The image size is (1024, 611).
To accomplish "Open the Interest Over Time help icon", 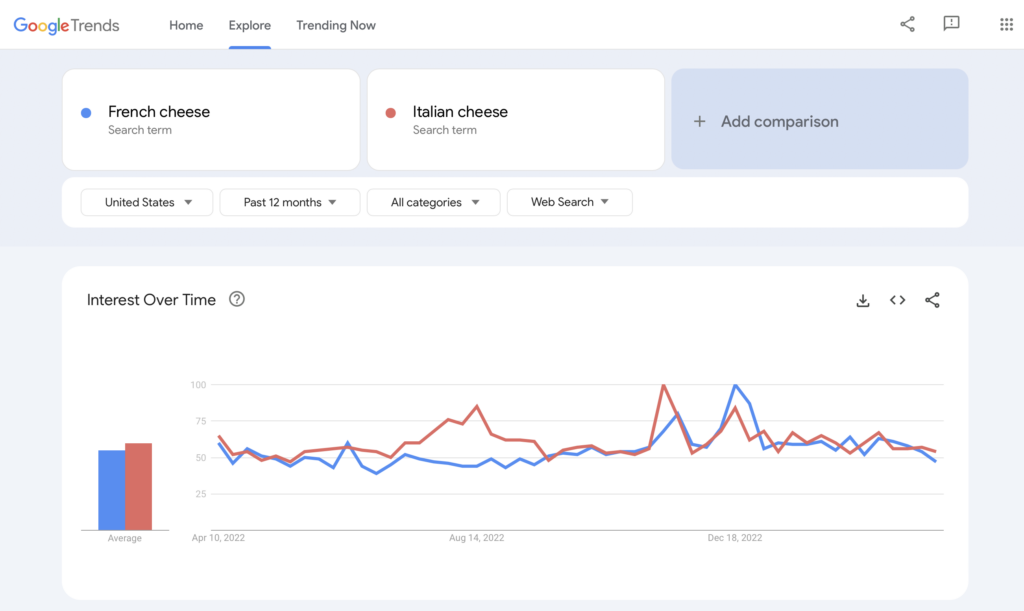I will pos(237,299).
